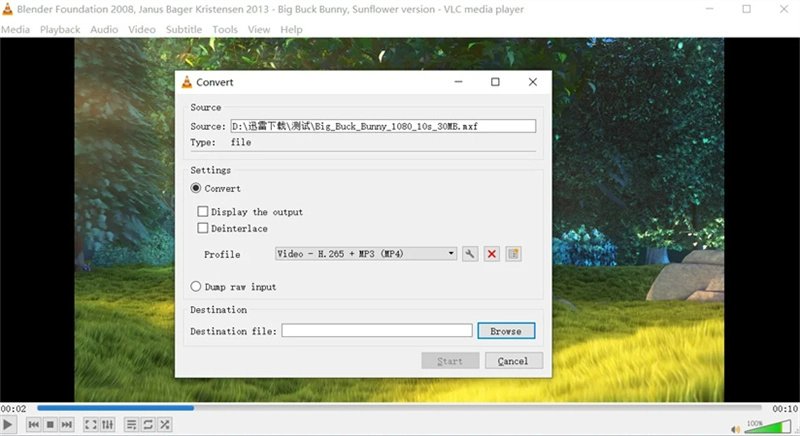This screenshot has width=800, height=436.
Task: Click the playback seek bar
Action: (399, 408)
